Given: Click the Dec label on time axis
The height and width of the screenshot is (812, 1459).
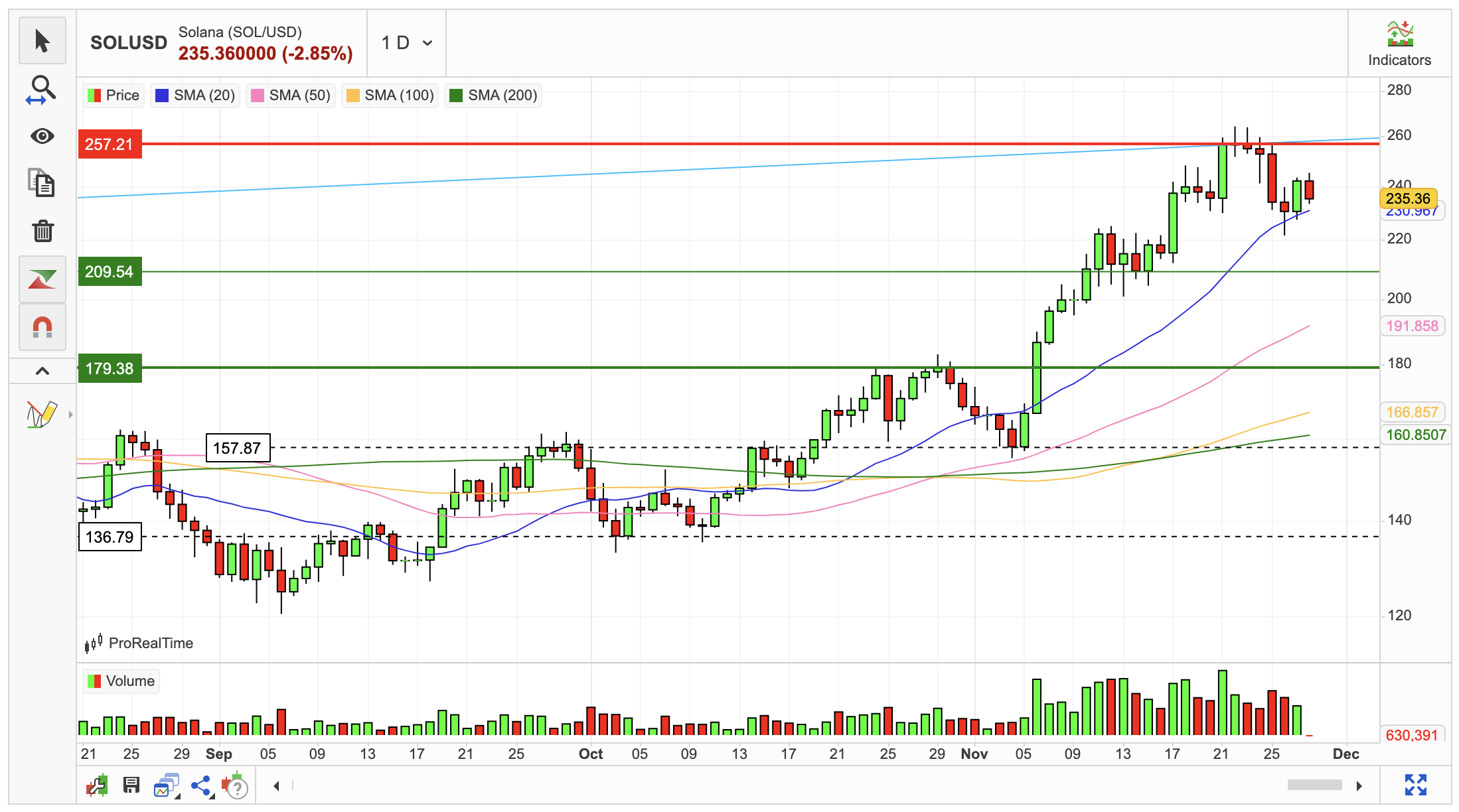Looking at the screenshot, I should click(1346, 754).
